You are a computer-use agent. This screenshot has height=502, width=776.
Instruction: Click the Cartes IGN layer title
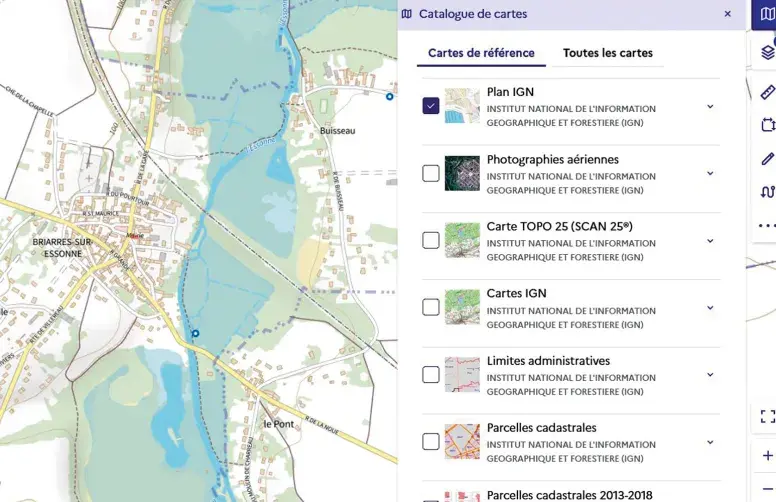tap(516, 293)
